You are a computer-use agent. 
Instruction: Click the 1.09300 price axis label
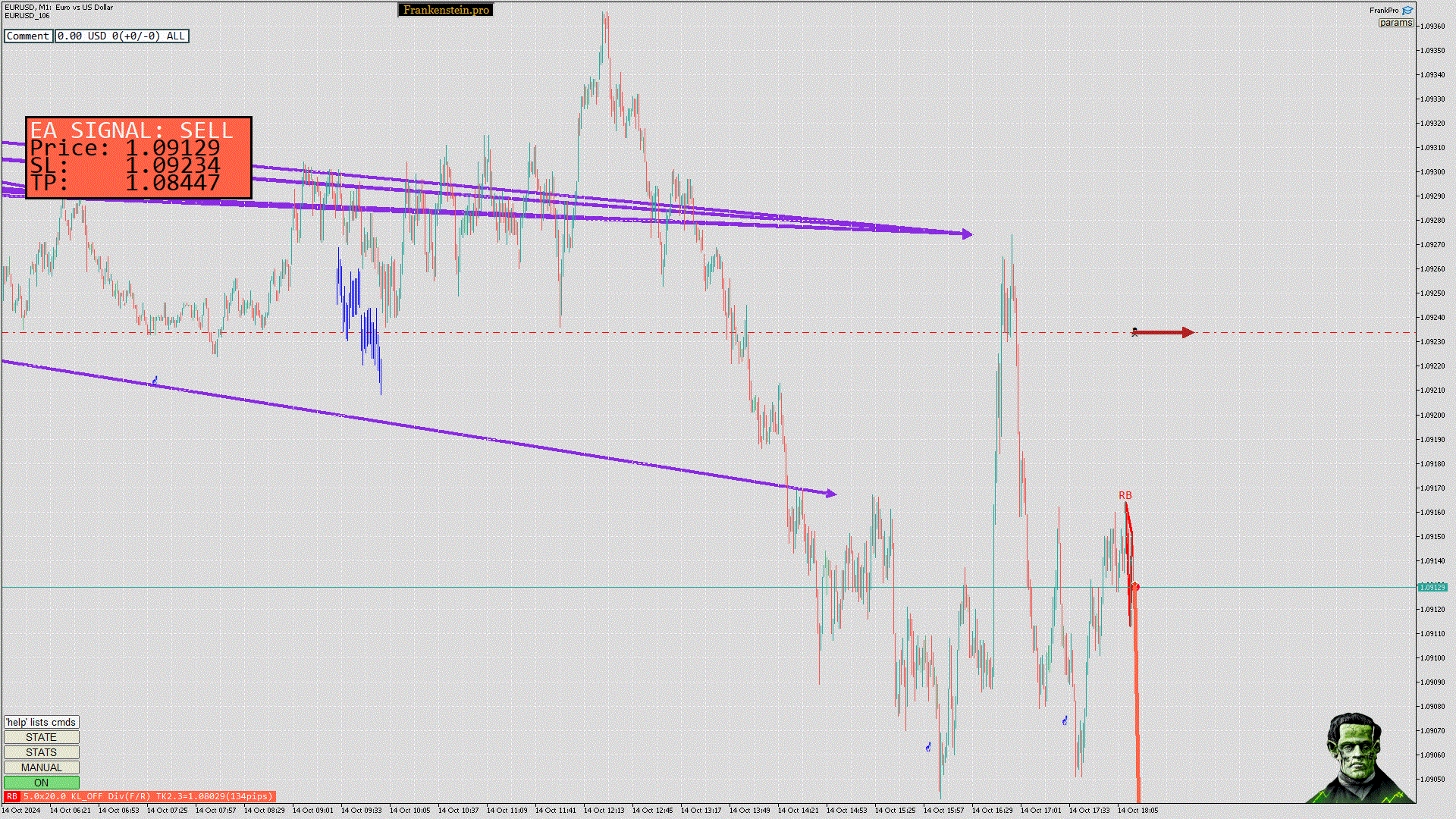[x=1432, y=171]
